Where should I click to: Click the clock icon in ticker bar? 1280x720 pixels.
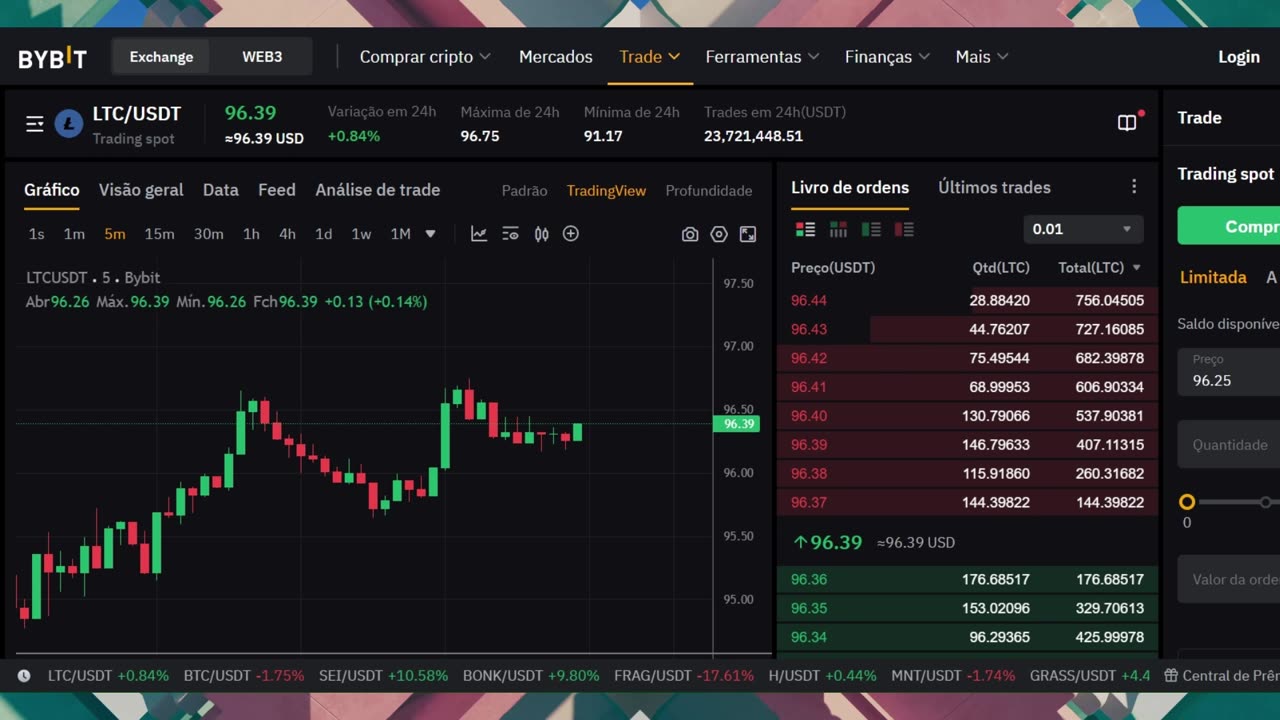point(24,676)
